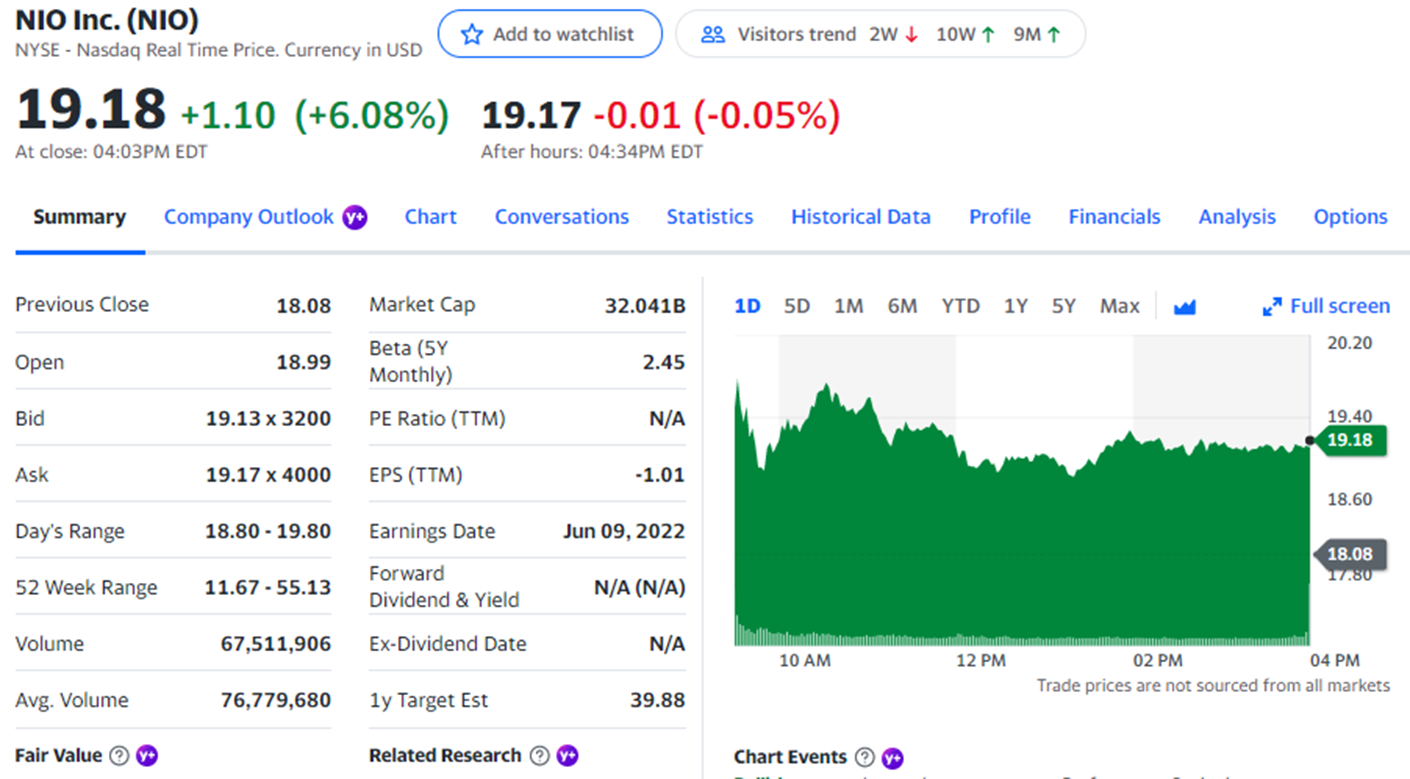Image resolution: width=1410 pixels, height=779 pixels.
Task: Open the Options tab
Action: click(x=1351, y=217)
